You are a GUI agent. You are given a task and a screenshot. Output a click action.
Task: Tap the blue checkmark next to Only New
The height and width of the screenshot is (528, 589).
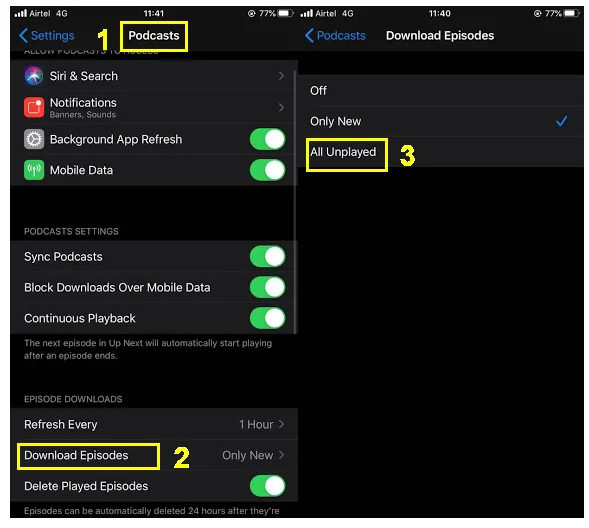pos(562,121)
